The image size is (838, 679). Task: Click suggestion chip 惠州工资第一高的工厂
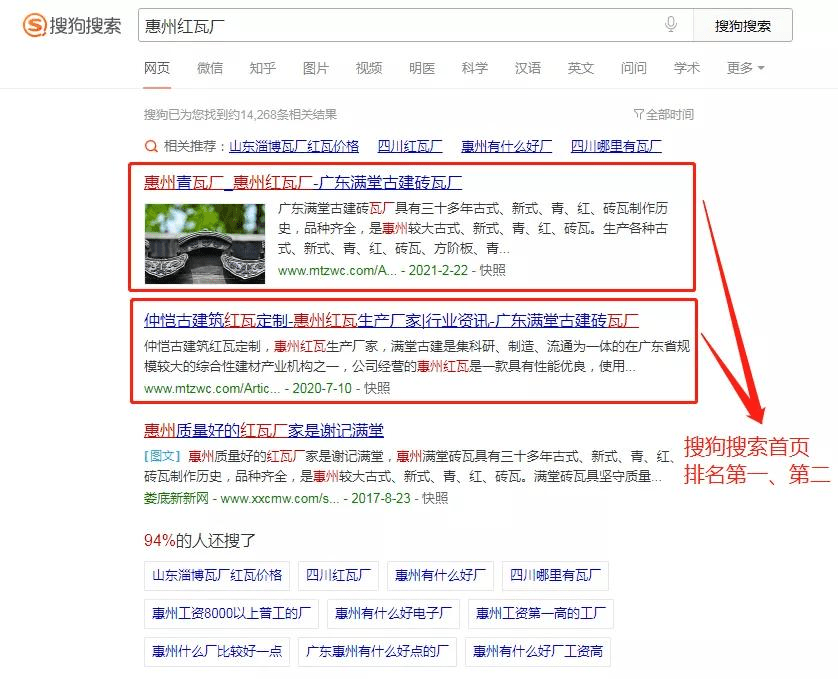541,613
